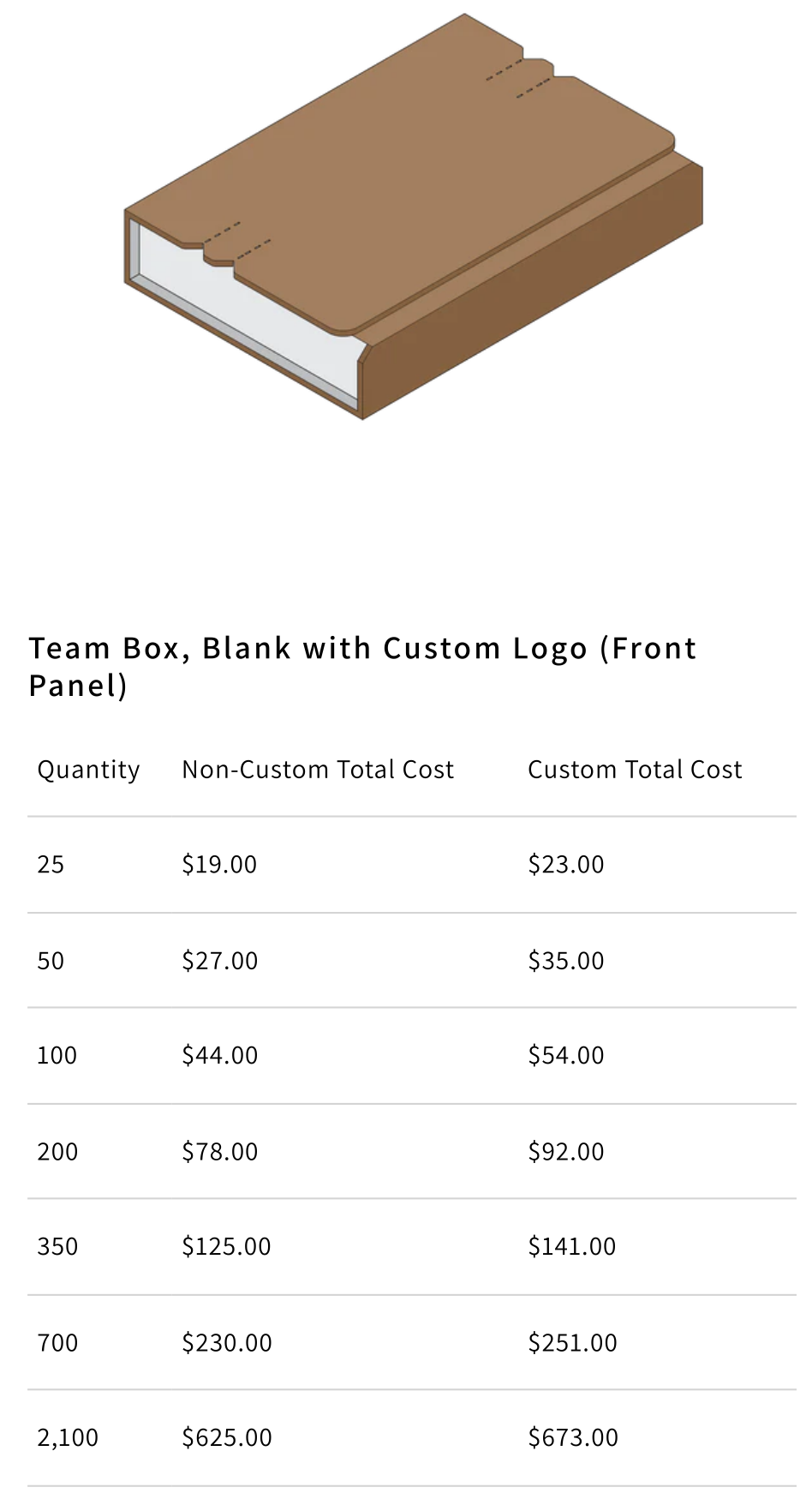Viewport: 812px width, 1499px height.
Task: Click the $19.00 non-custom price
Action: coord(219,864)
